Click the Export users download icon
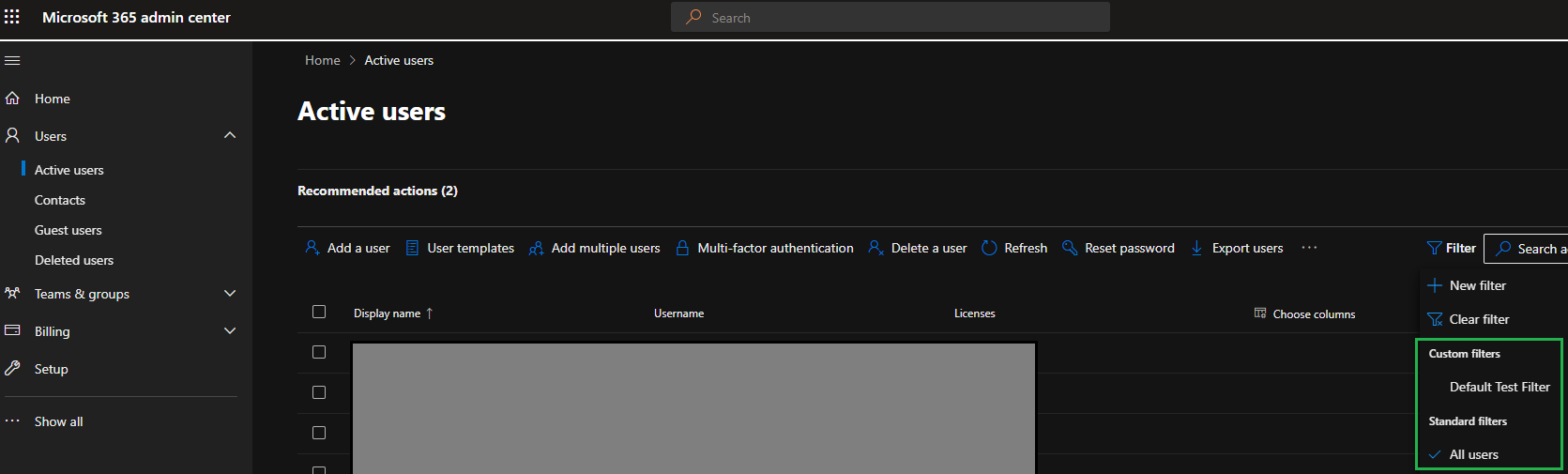Viewport: 1568px width, 474px height. 1196,248
